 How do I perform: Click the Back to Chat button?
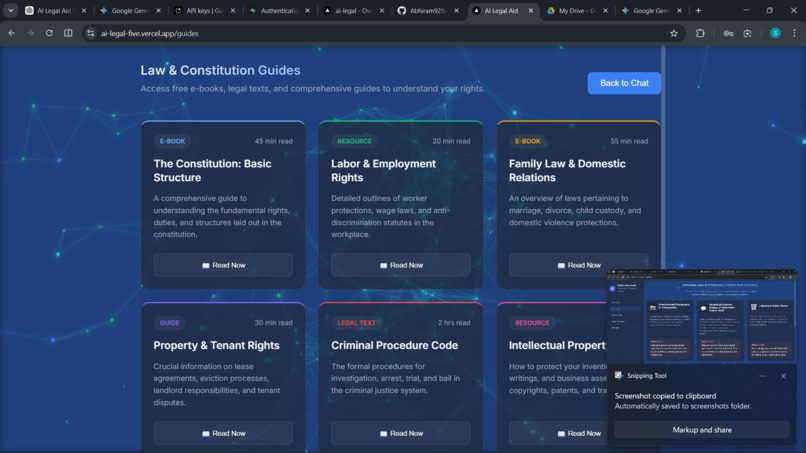coord(624,83)
